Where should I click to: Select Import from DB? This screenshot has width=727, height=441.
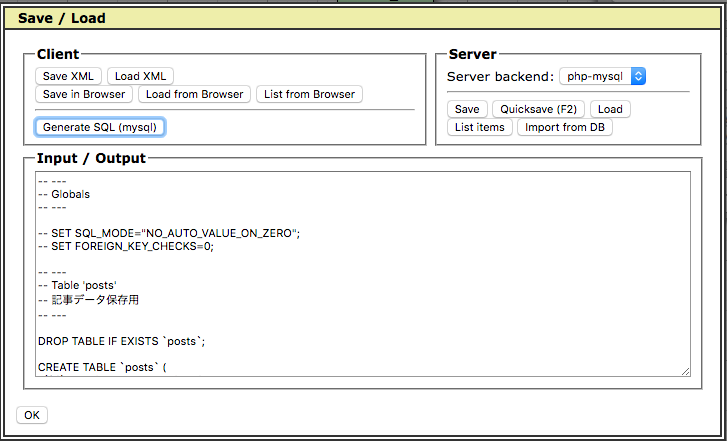tap(564, 127)
